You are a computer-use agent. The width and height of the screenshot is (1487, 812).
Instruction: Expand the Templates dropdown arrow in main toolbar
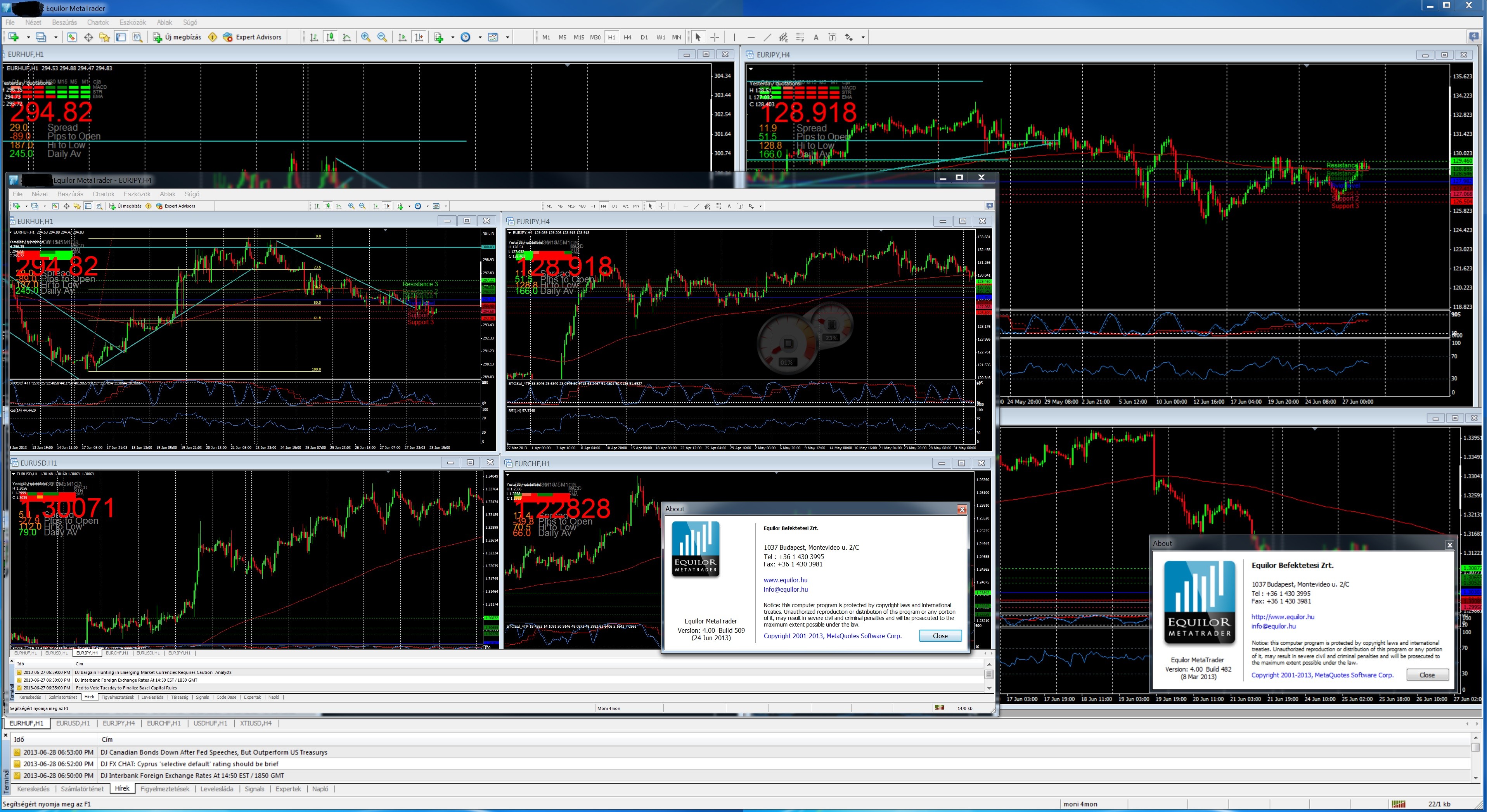point(507,38)
